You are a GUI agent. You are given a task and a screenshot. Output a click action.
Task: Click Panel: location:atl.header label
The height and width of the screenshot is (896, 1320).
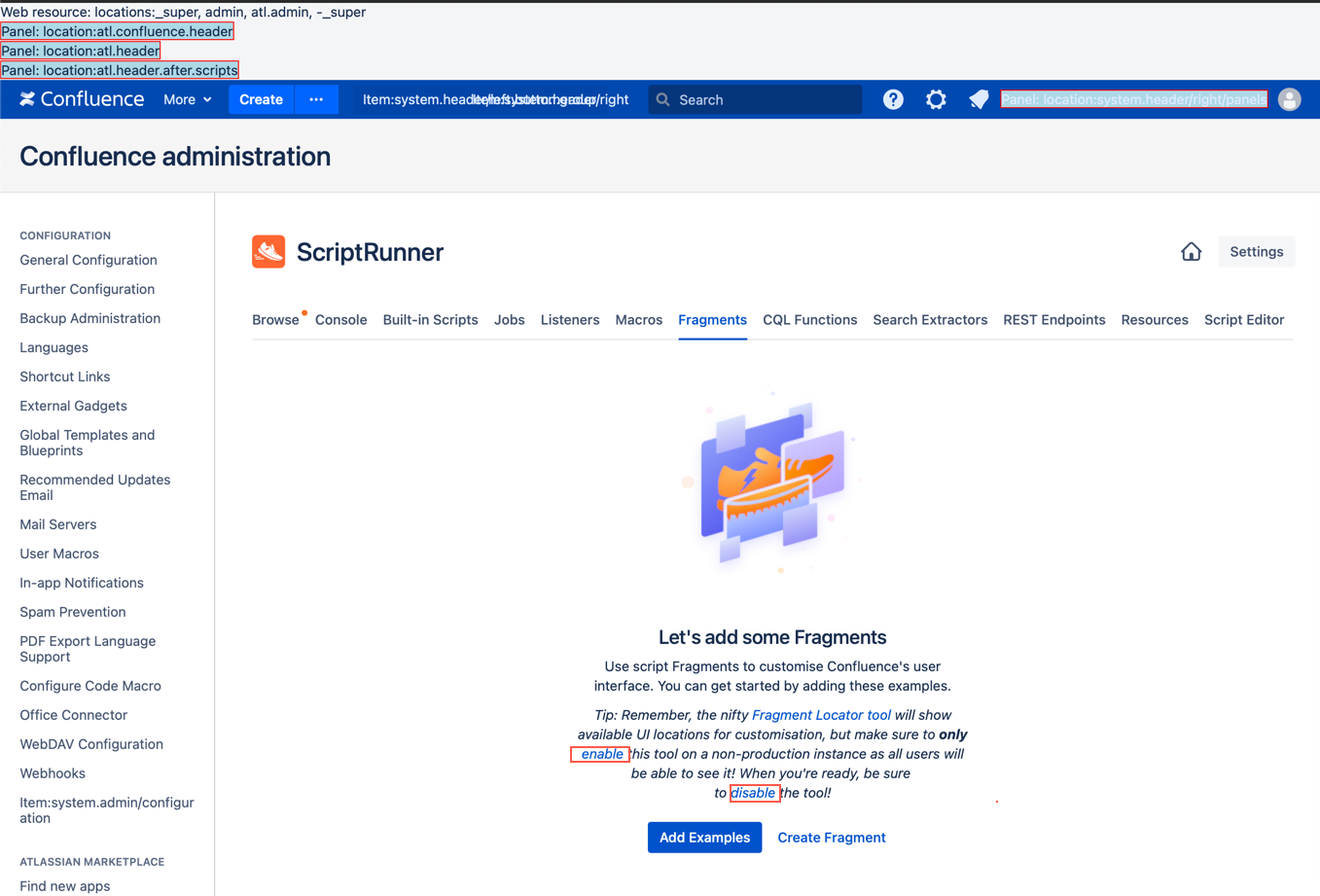click(81, 51)
